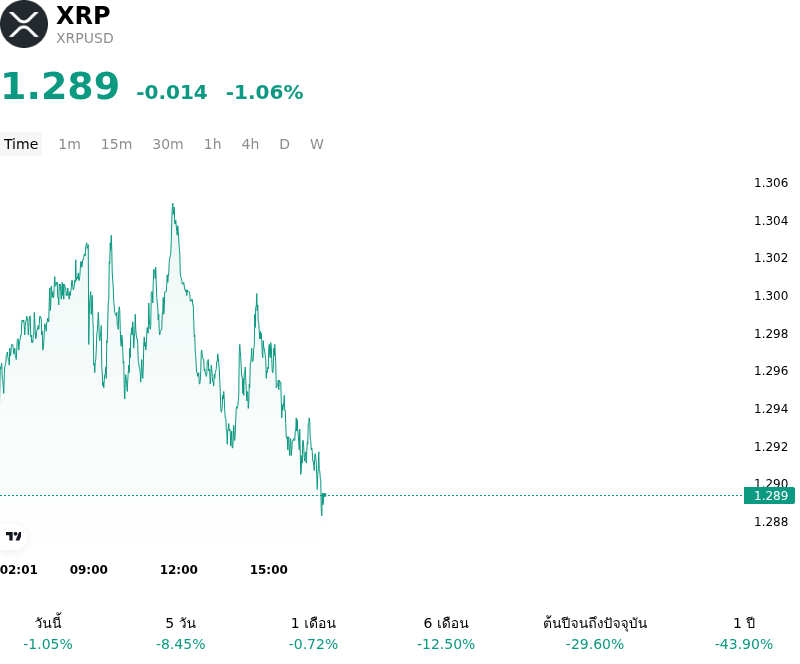
Task: Choose the 30m interval
Action: tap(168, 144)
